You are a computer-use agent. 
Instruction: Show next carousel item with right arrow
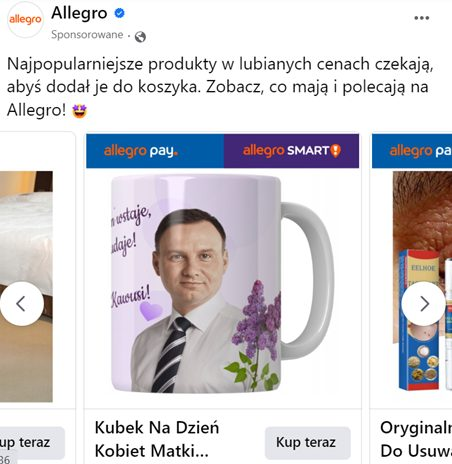point(424,304)
